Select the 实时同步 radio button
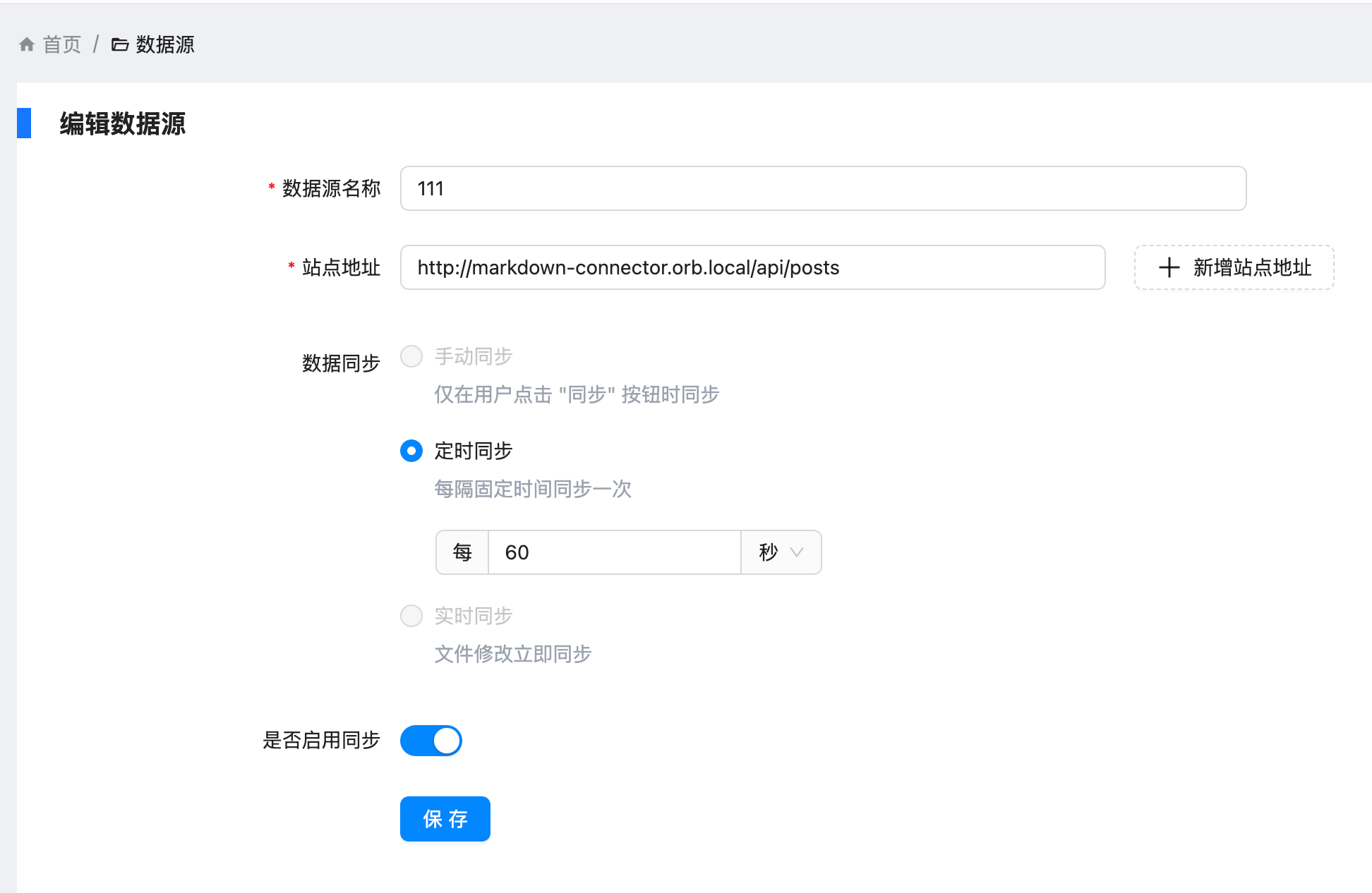The image size is (1372, 893). (411, 616)
